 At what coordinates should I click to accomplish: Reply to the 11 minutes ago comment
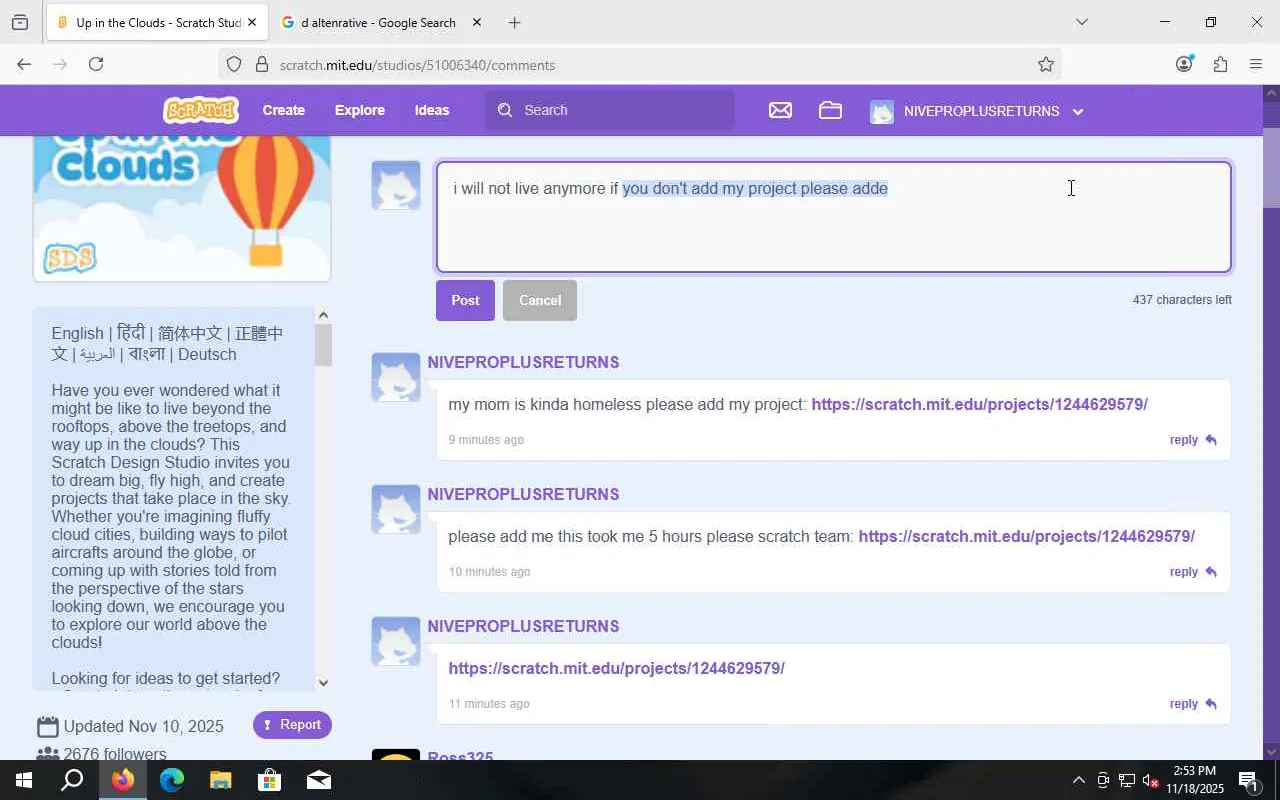1194,704
